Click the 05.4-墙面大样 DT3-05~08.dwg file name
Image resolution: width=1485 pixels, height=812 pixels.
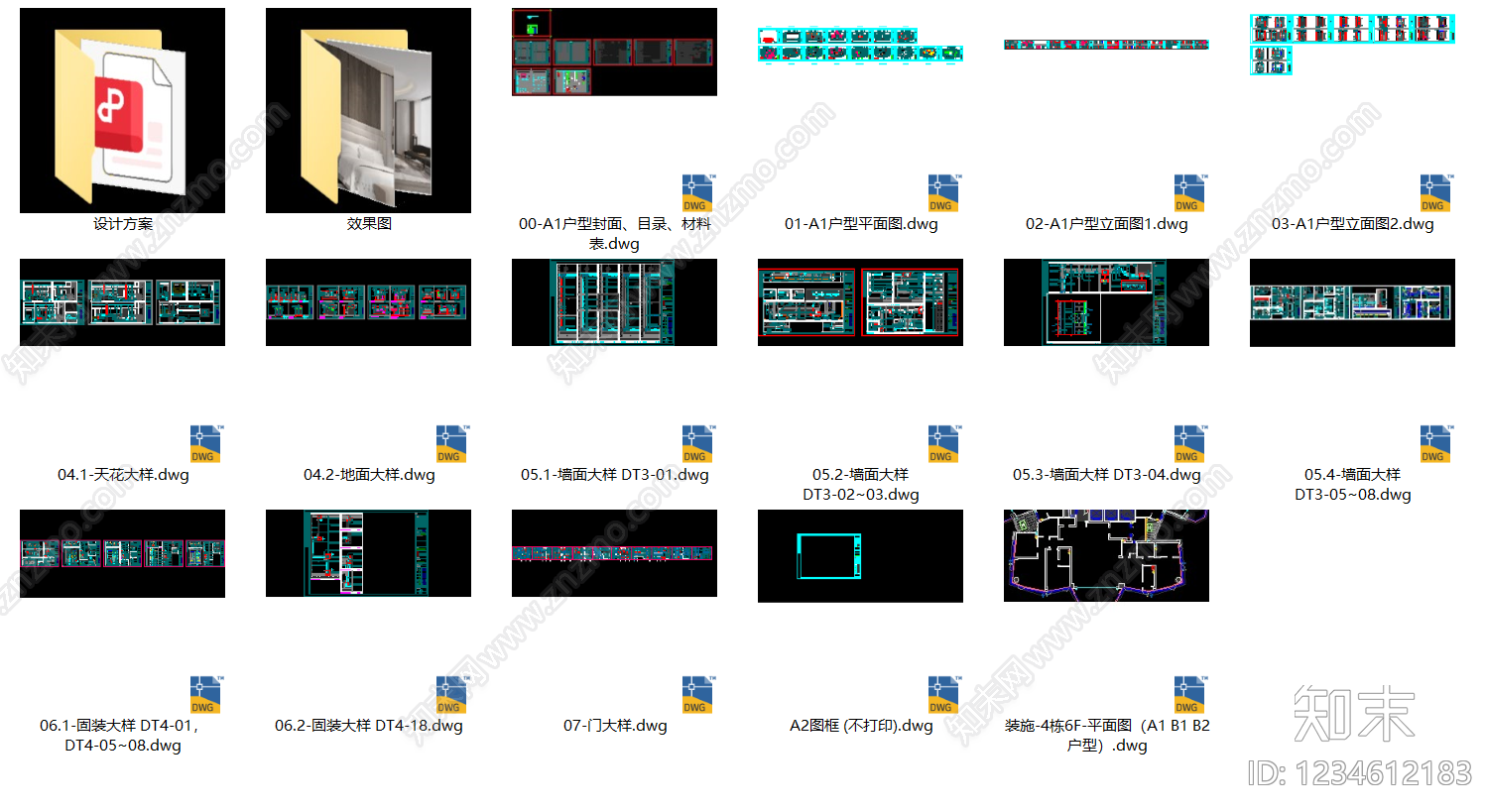[1352, 485]
